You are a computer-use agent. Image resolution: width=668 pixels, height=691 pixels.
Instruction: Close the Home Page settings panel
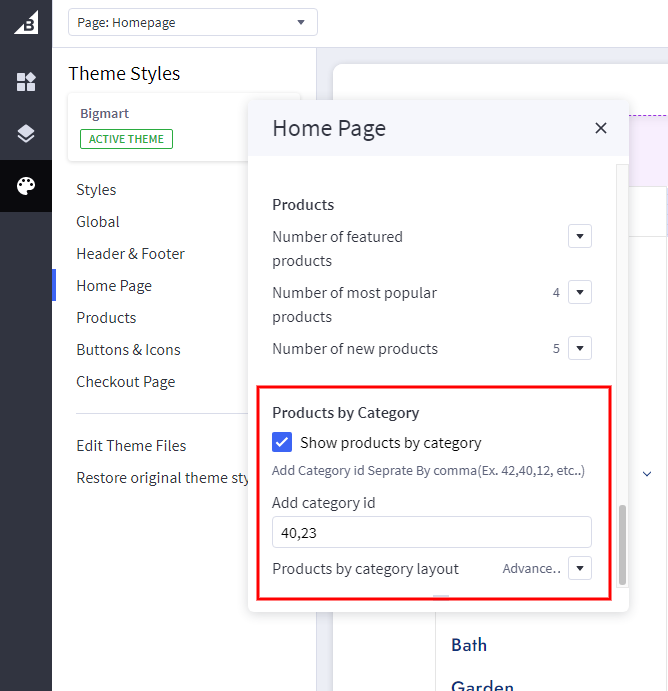coord(600,128)
